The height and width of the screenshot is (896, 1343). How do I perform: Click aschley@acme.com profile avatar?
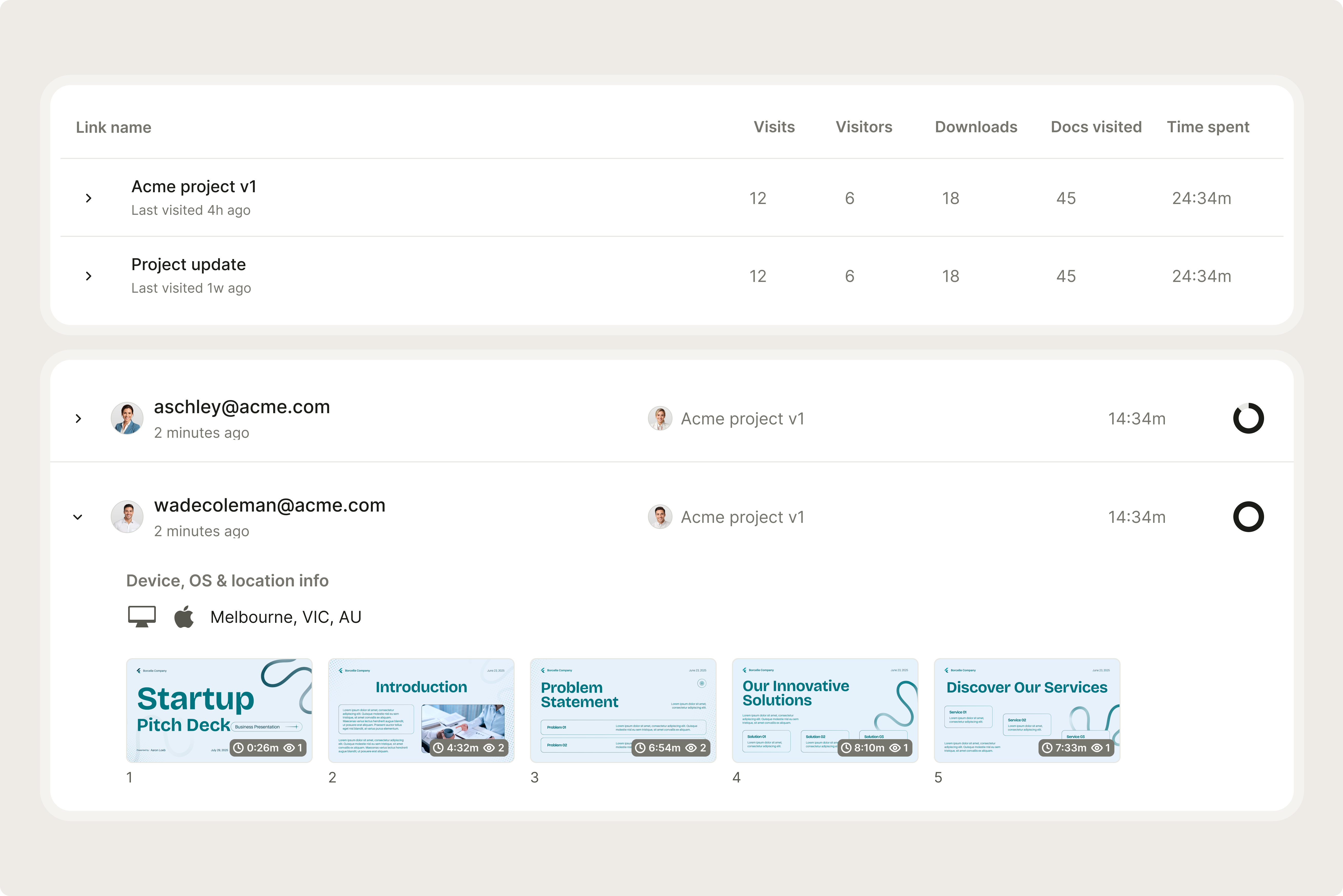[127, 418]
